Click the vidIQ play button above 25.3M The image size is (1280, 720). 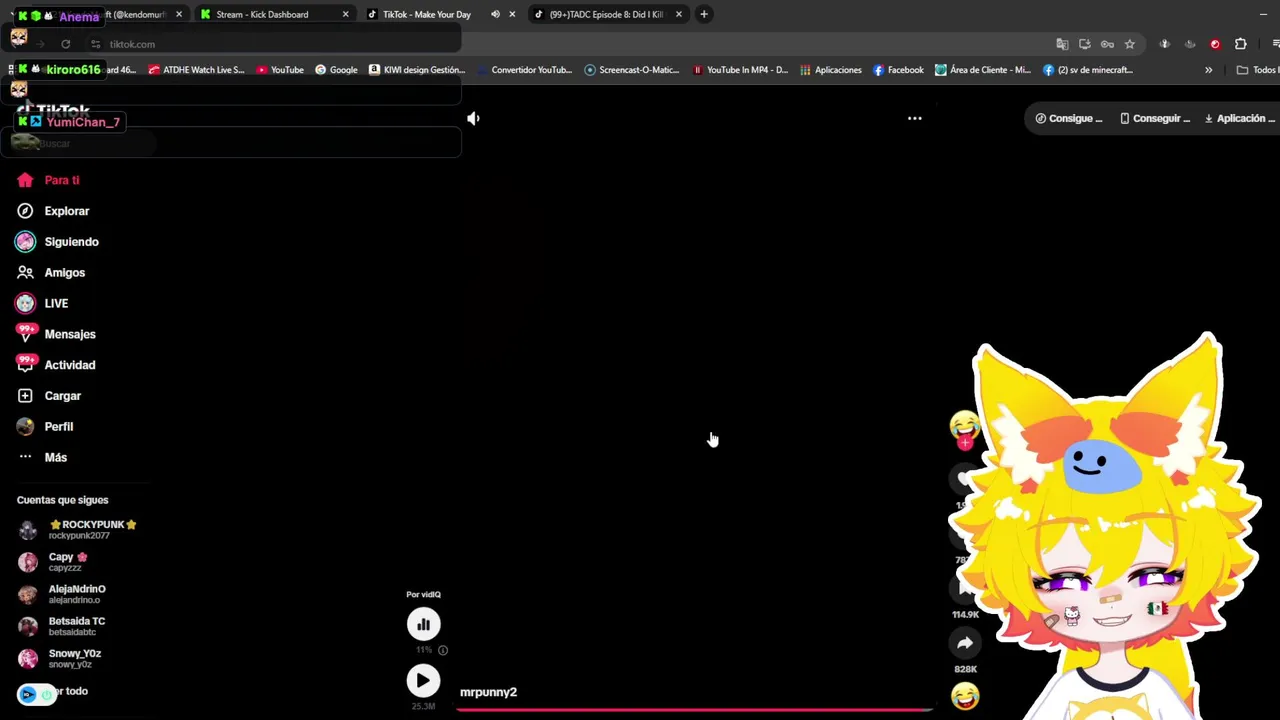423,681
